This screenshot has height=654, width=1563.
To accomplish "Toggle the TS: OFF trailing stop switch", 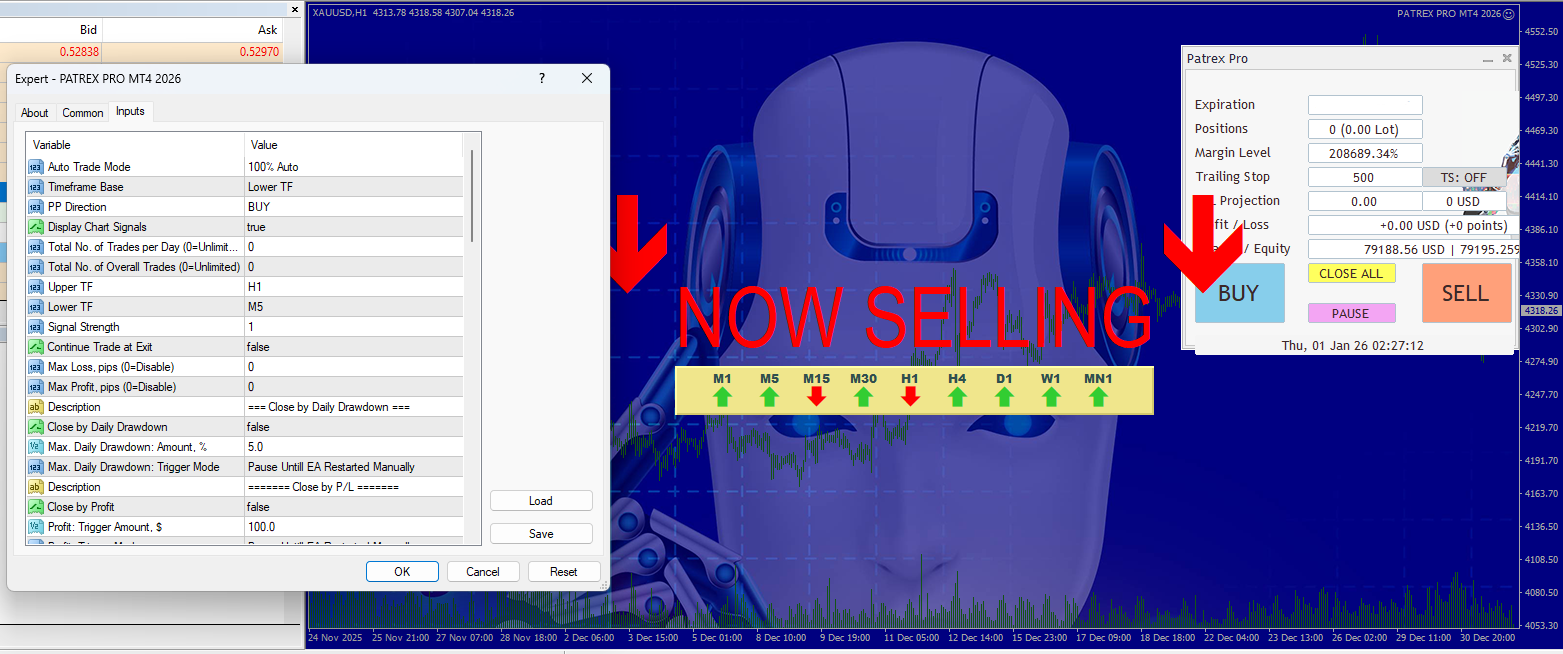I will tap(1462, 177).
